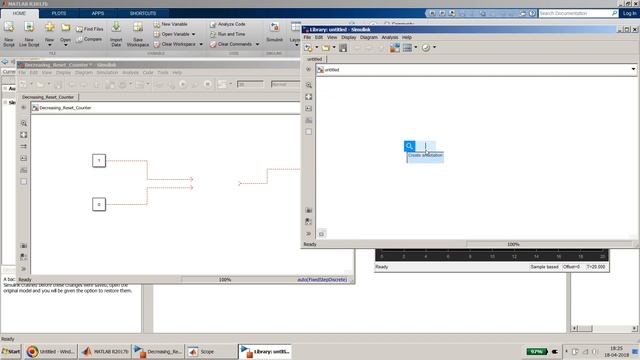Expand New model dropdown arrow in Library

(x=316, y=48)
